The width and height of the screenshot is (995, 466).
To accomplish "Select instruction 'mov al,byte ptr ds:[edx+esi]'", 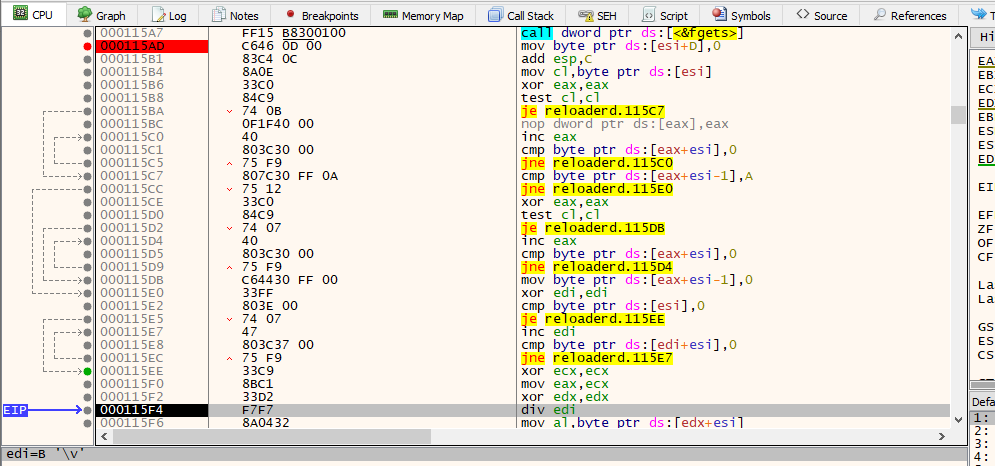I will pos(633,423).
